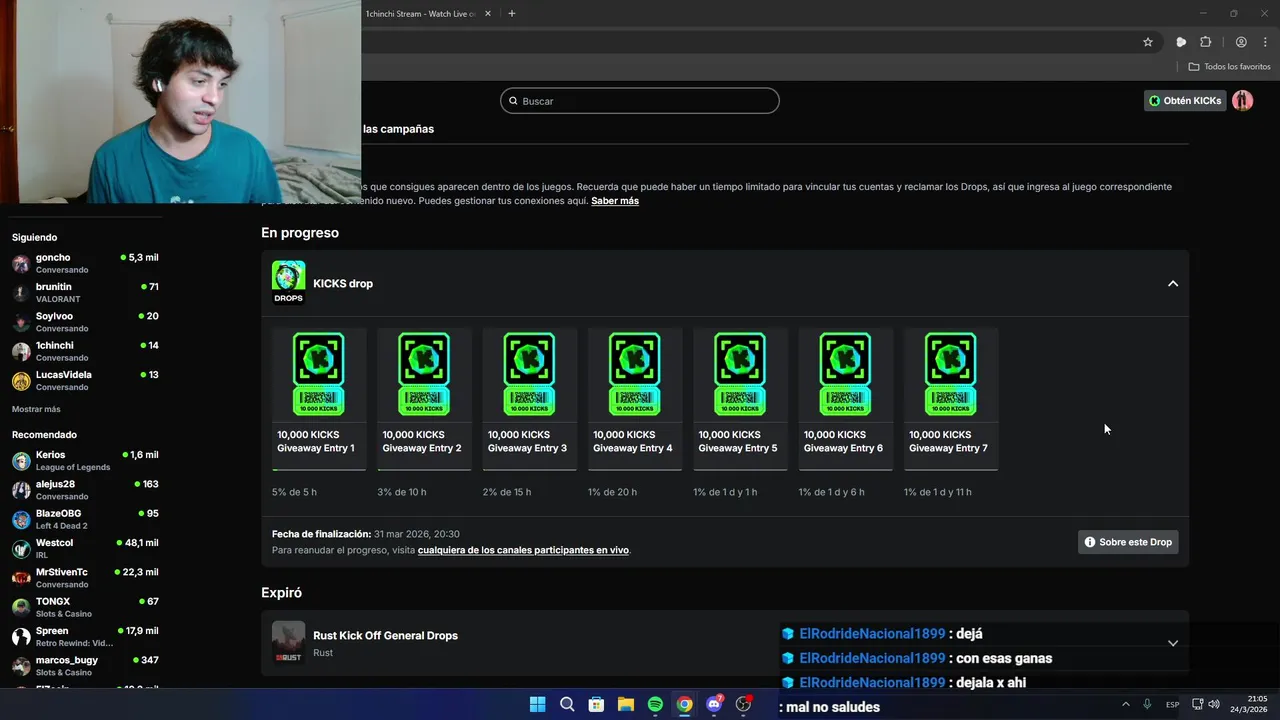Open File Explorer from taskbar
This screenshot has height=720, width=1280.
pyautogui.click(x=625, y=704)
